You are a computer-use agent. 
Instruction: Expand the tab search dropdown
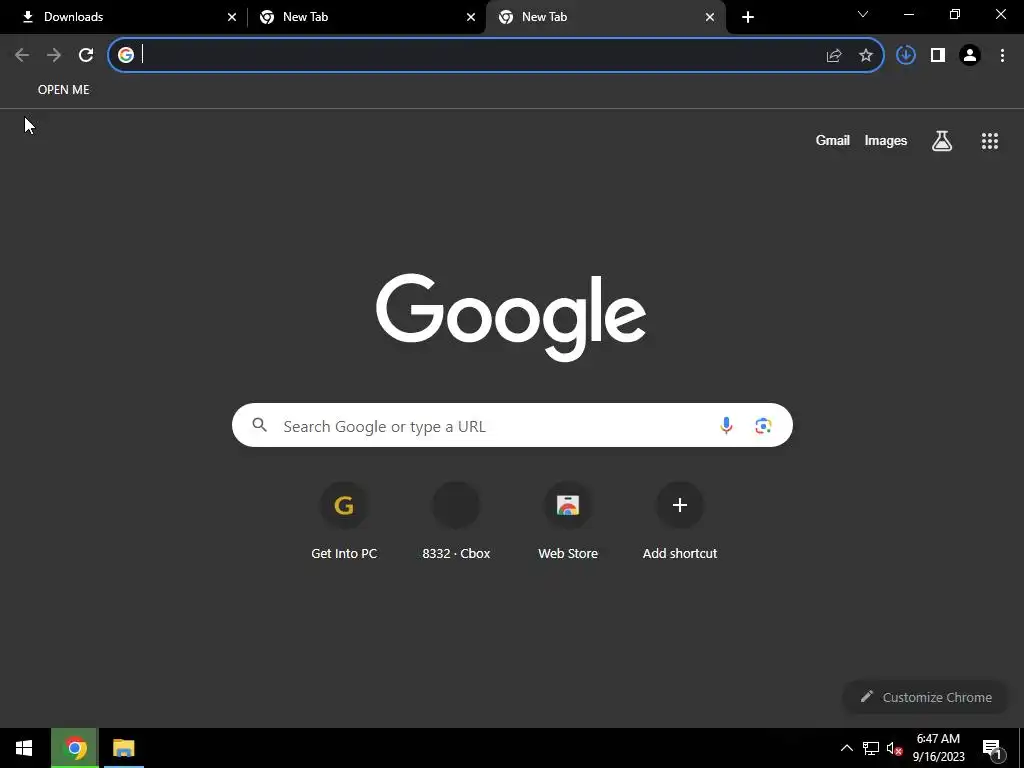[x=863, y=14]
